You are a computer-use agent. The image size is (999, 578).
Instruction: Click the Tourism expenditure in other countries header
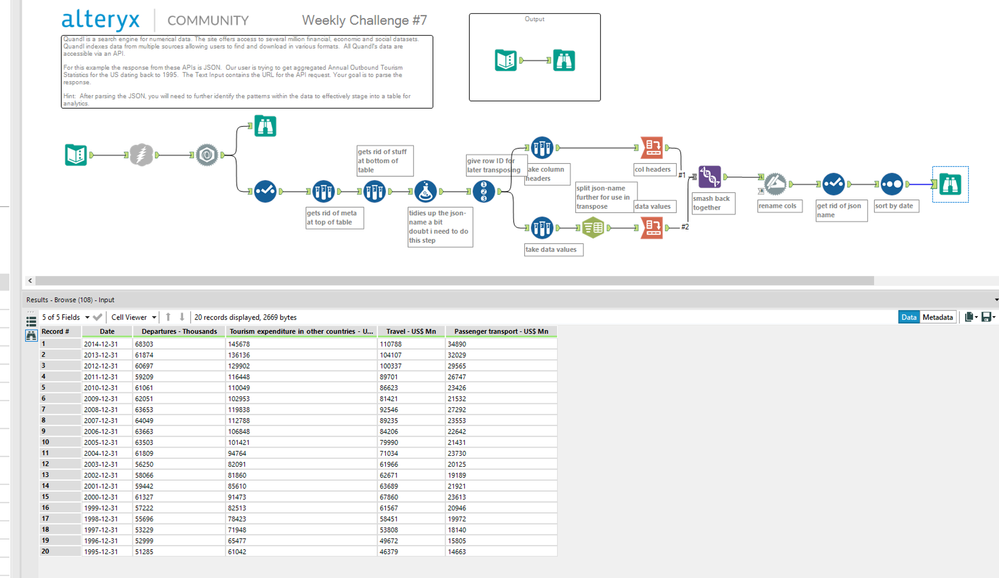[301, 331]
